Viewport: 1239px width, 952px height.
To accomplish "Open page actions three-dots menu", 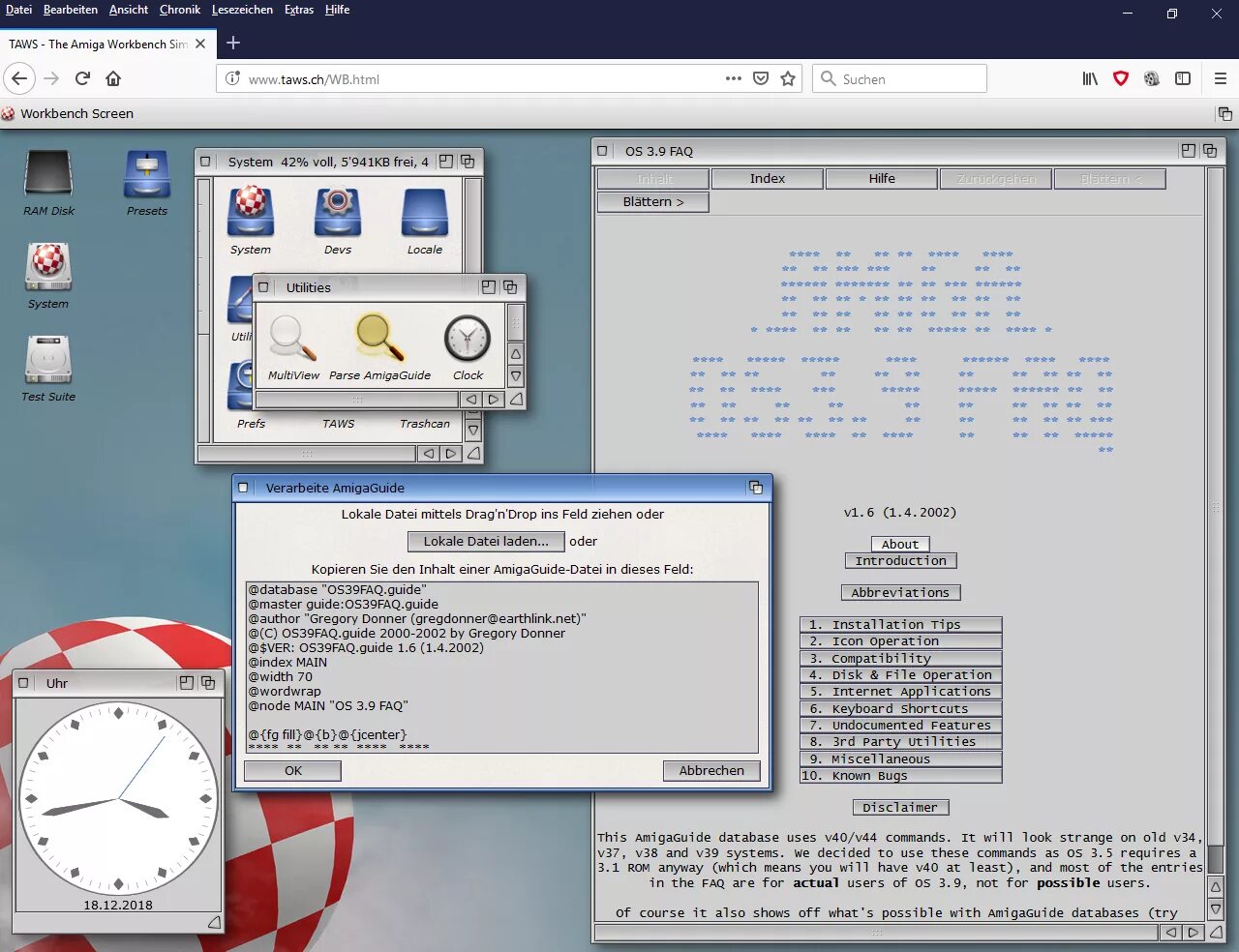I will [734, 78].
